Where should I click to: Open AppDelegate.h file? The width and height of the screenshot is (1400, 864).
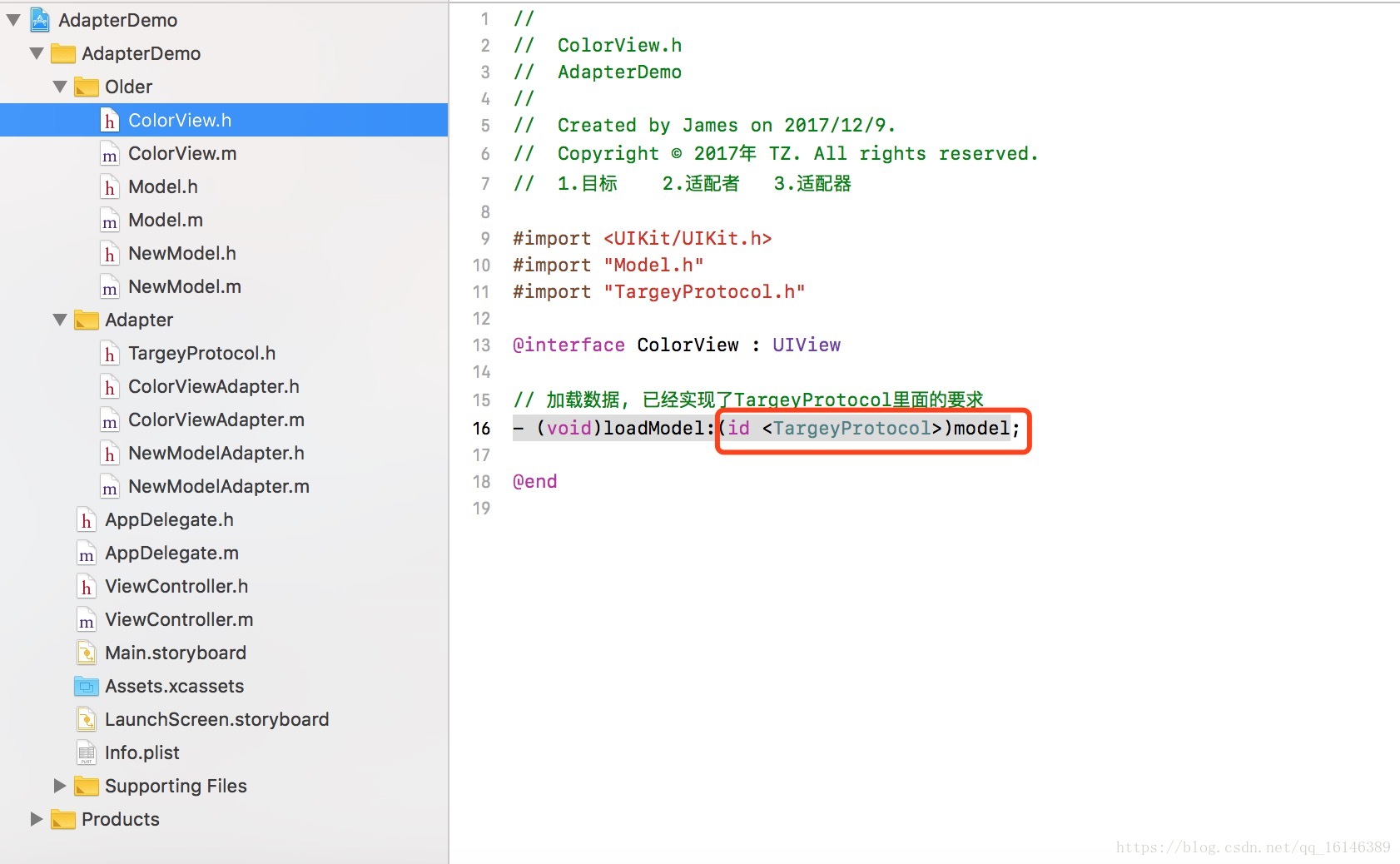[x=169, y=519]
